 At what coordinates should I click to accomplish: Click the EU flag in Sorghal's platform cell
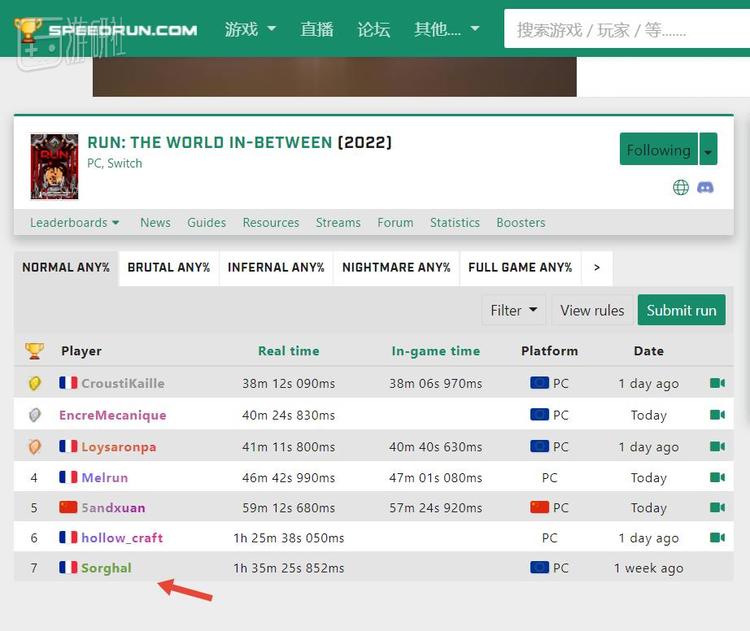540,567
